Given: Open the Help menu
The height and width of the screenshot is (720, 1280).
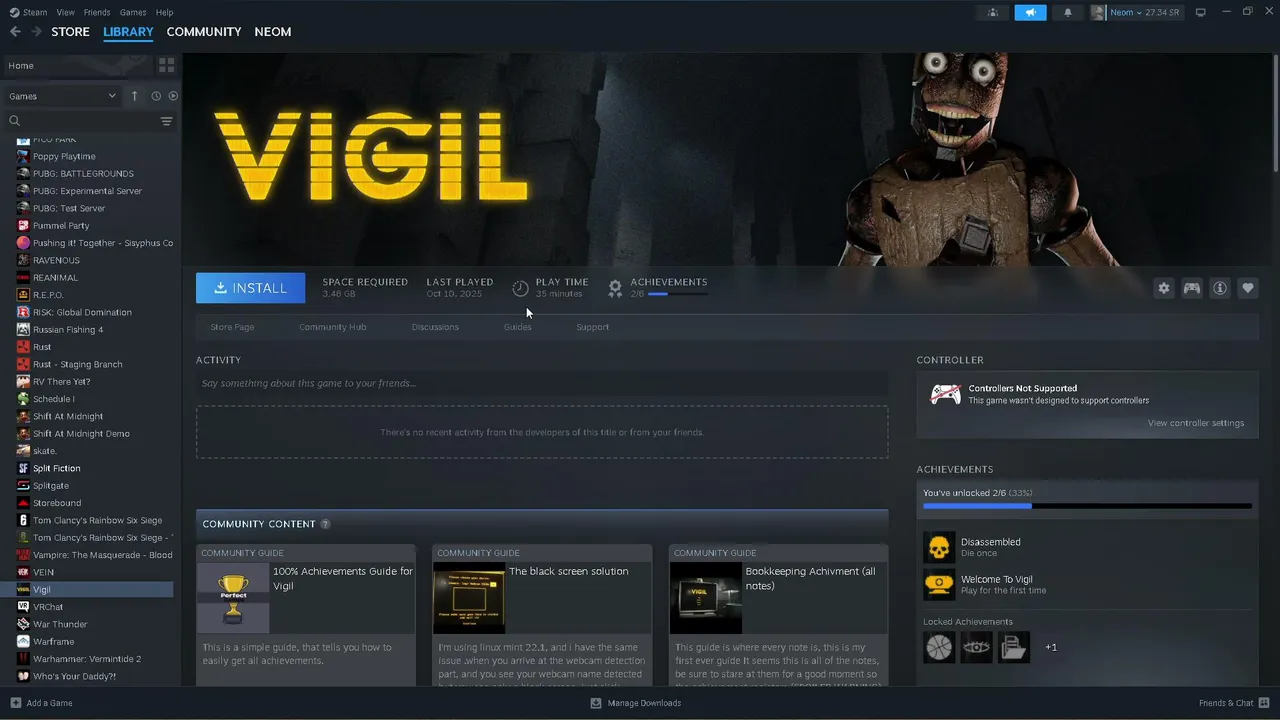Looking at the screenshot, I should (165, 12).
